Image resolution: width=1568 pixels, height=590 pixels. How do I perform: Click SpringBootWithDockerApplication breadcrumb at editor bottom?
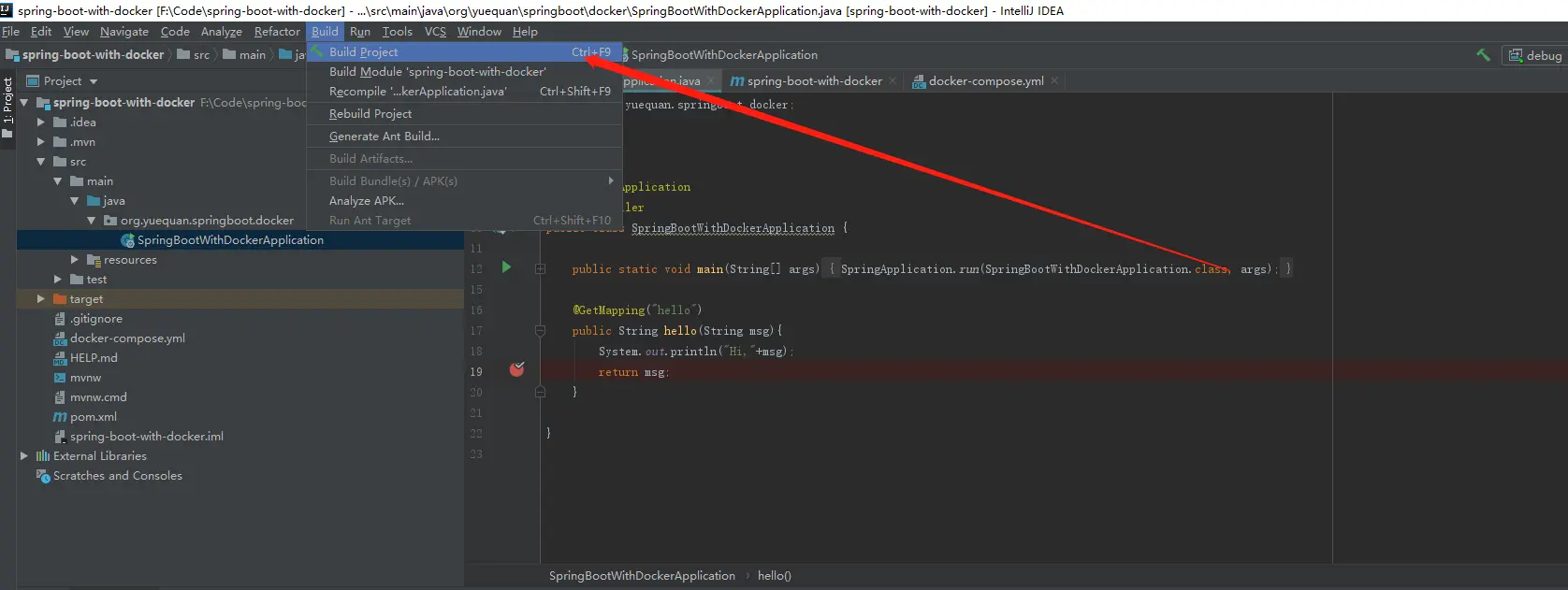coord(642,576)
